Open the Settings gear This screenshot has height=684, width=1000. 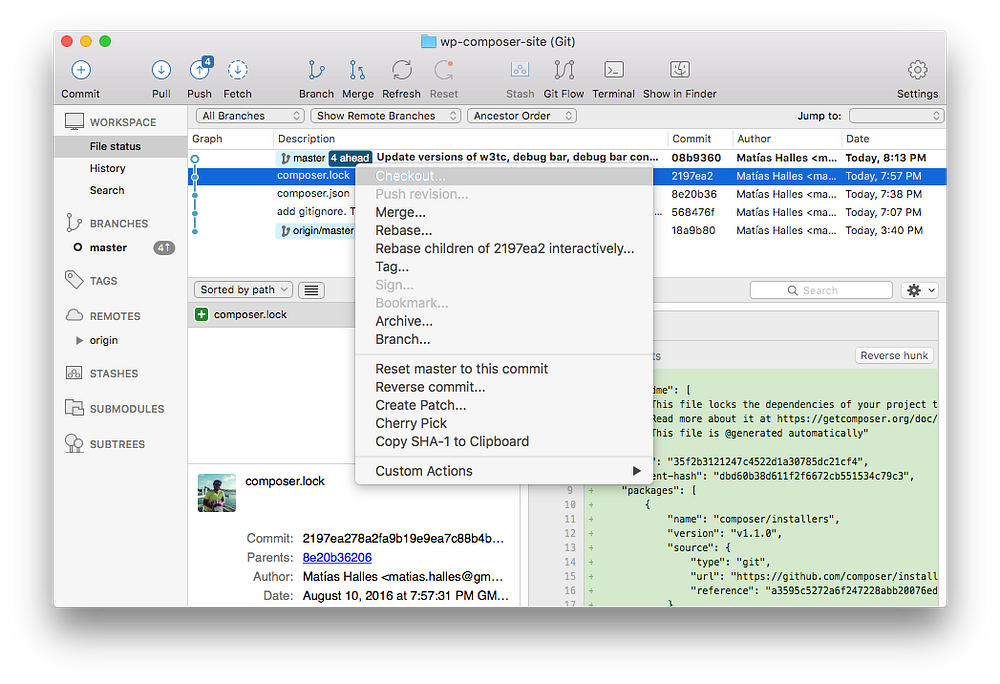pyautogui.click(x=918, y=70)
